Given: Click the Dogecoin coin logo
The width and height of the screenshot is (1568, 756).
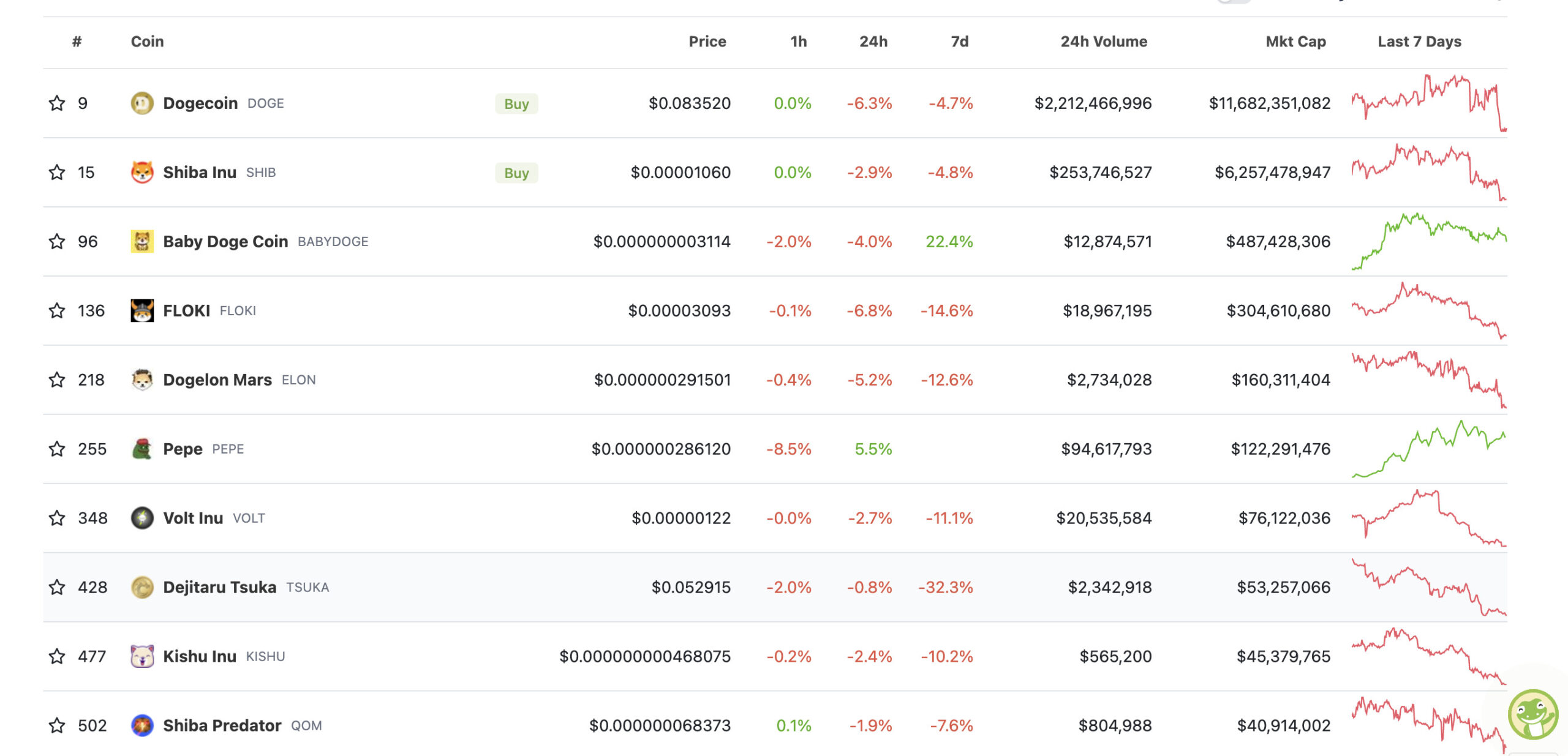Looking at the screenshot, I should point(142,103).
